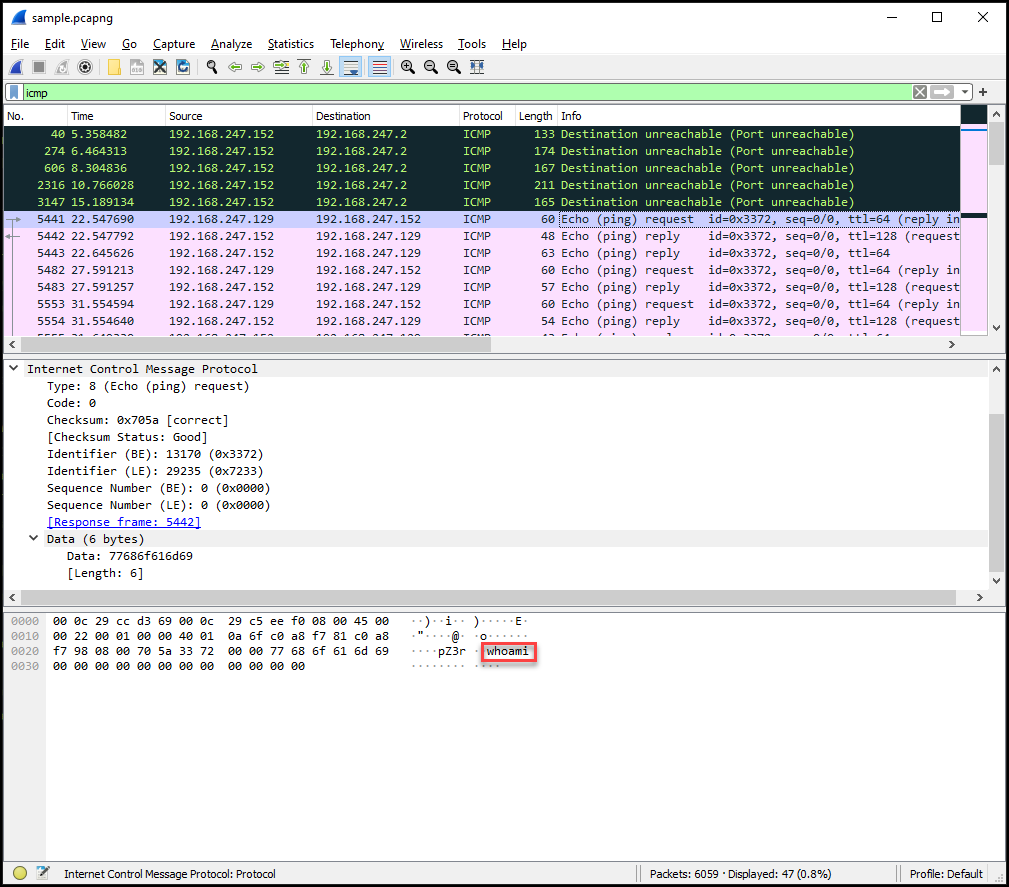Collapse Internet Control Message Protocol section

point(14,369)
